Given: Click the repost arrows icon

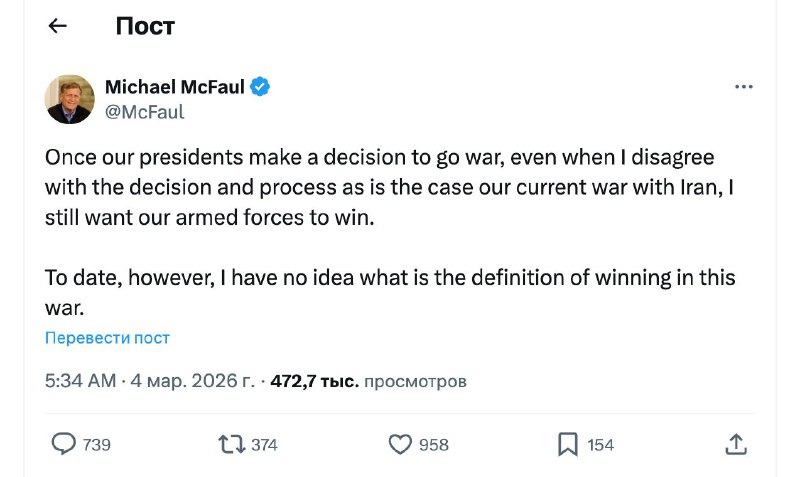Looking at the screenshot, I should [x=232, y=443].
